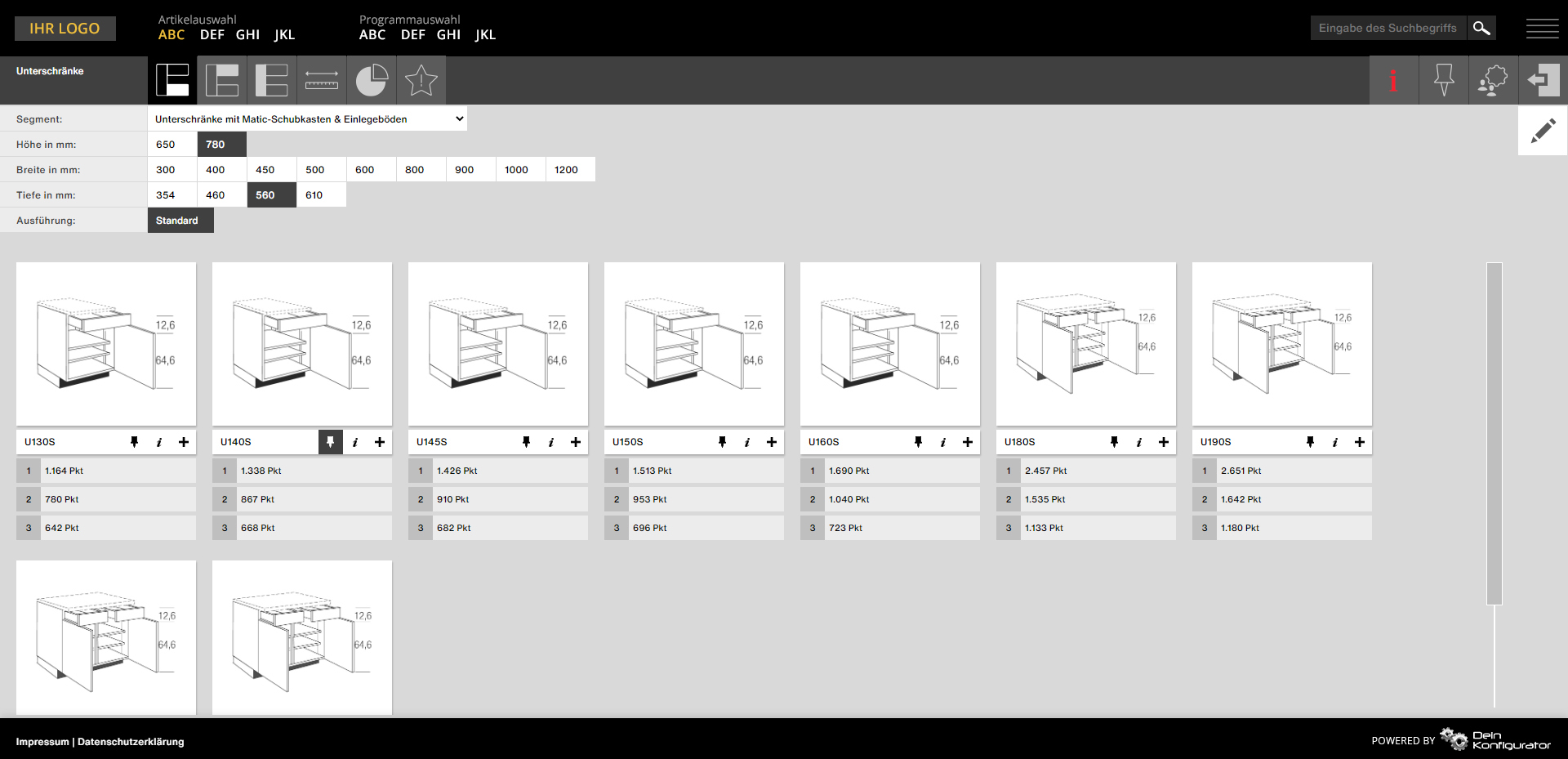Viewport: 1568px width, 759px height.
Task: Open the pushpin notes toolbar icon
Action: (1444, 80)
